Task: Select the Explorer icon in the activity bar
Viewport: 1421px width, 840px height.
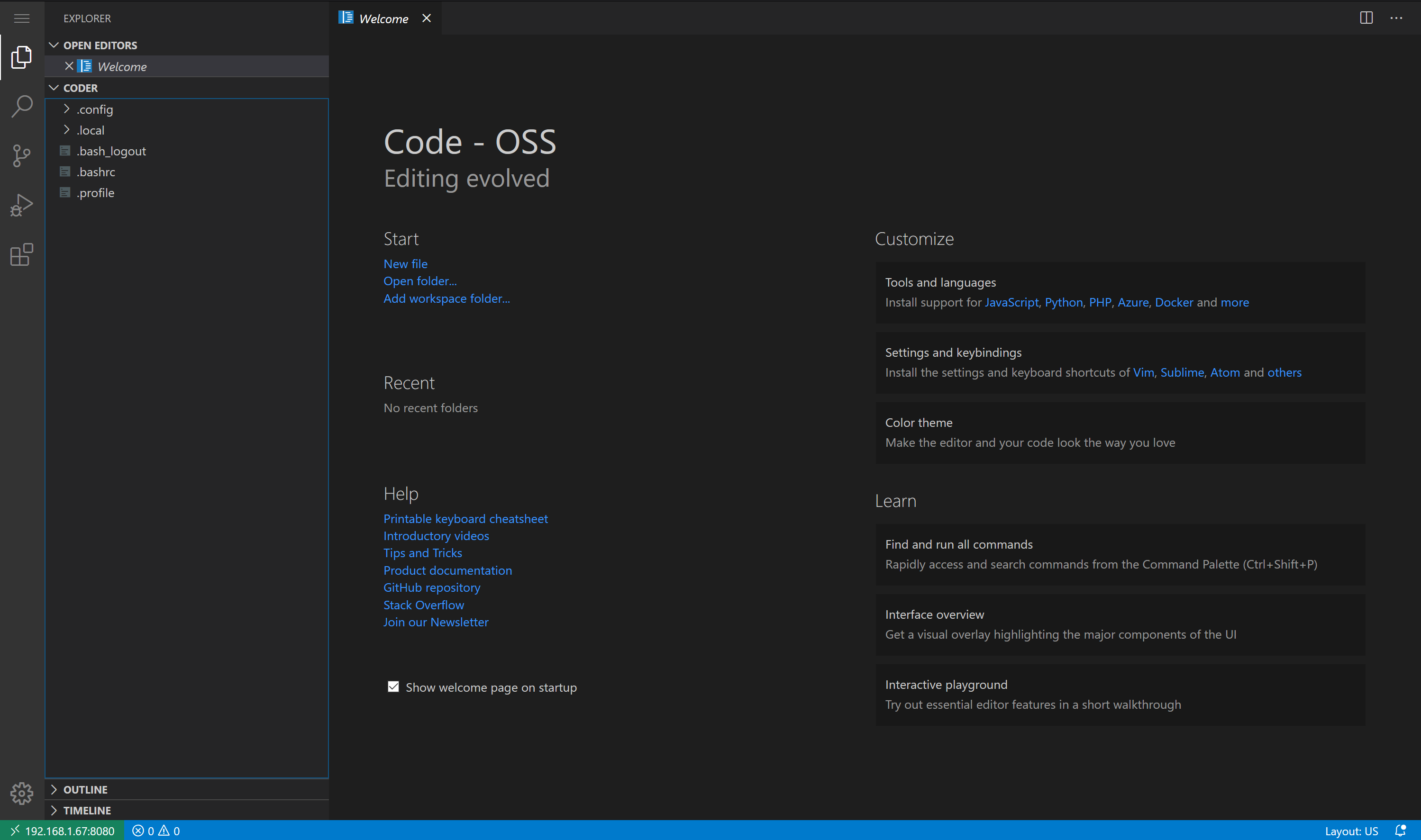Action: 21,56
